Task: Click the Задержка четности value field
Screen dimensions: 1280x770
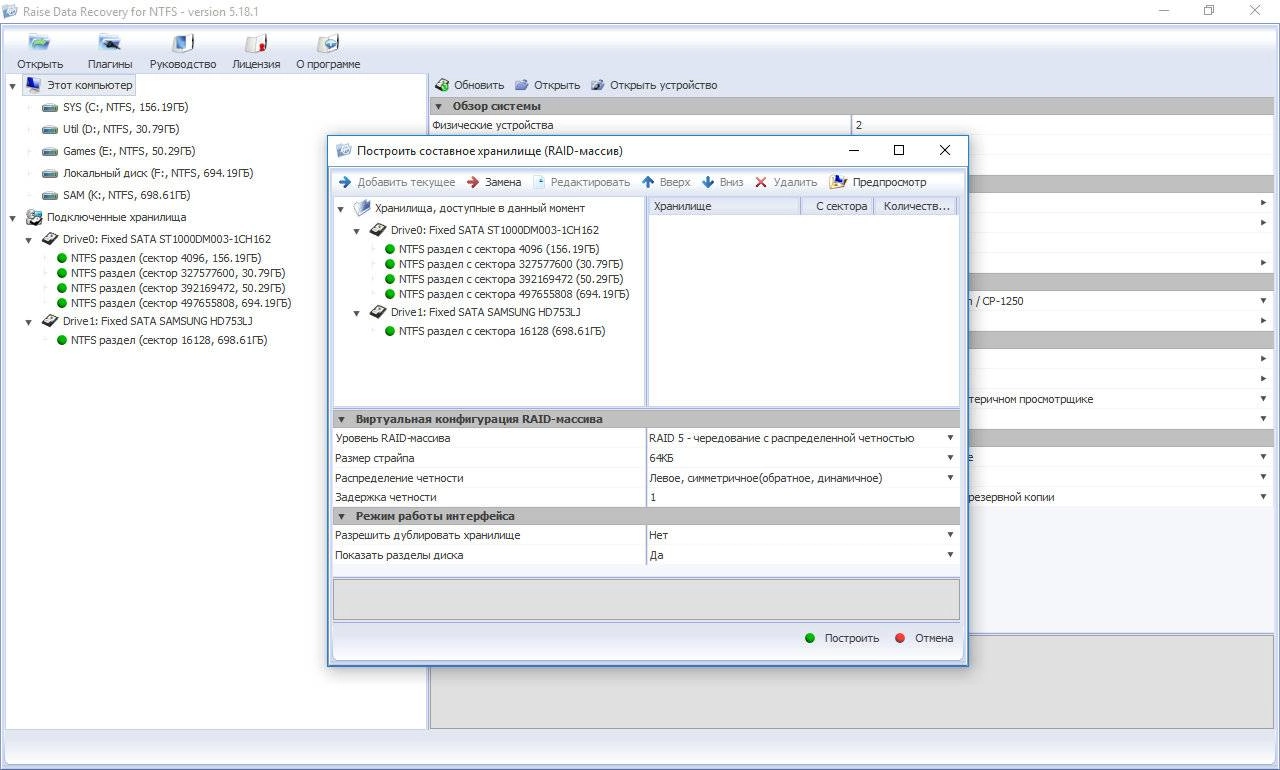Action: pos(802,497)
